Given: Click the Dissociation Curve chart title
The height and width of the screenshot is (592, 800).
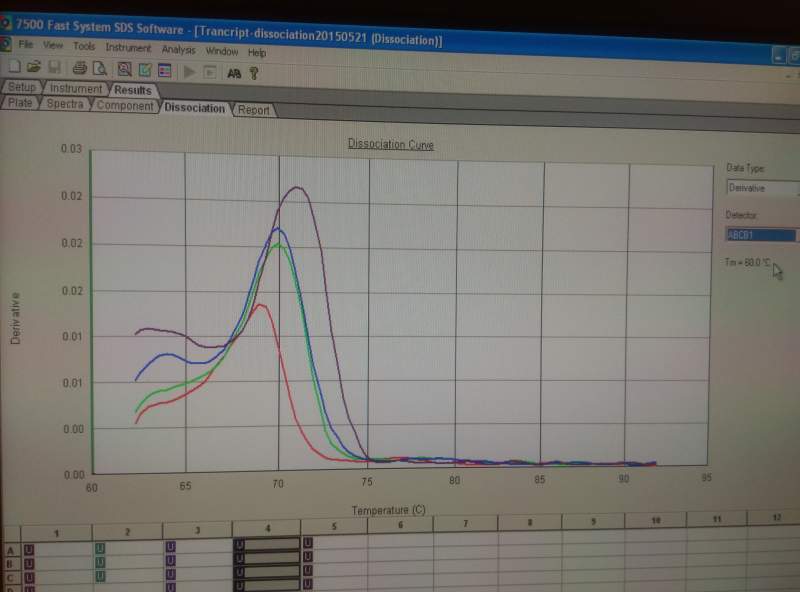Looking at the screenshot, I should pyautogui.click(x=391, y=144).
